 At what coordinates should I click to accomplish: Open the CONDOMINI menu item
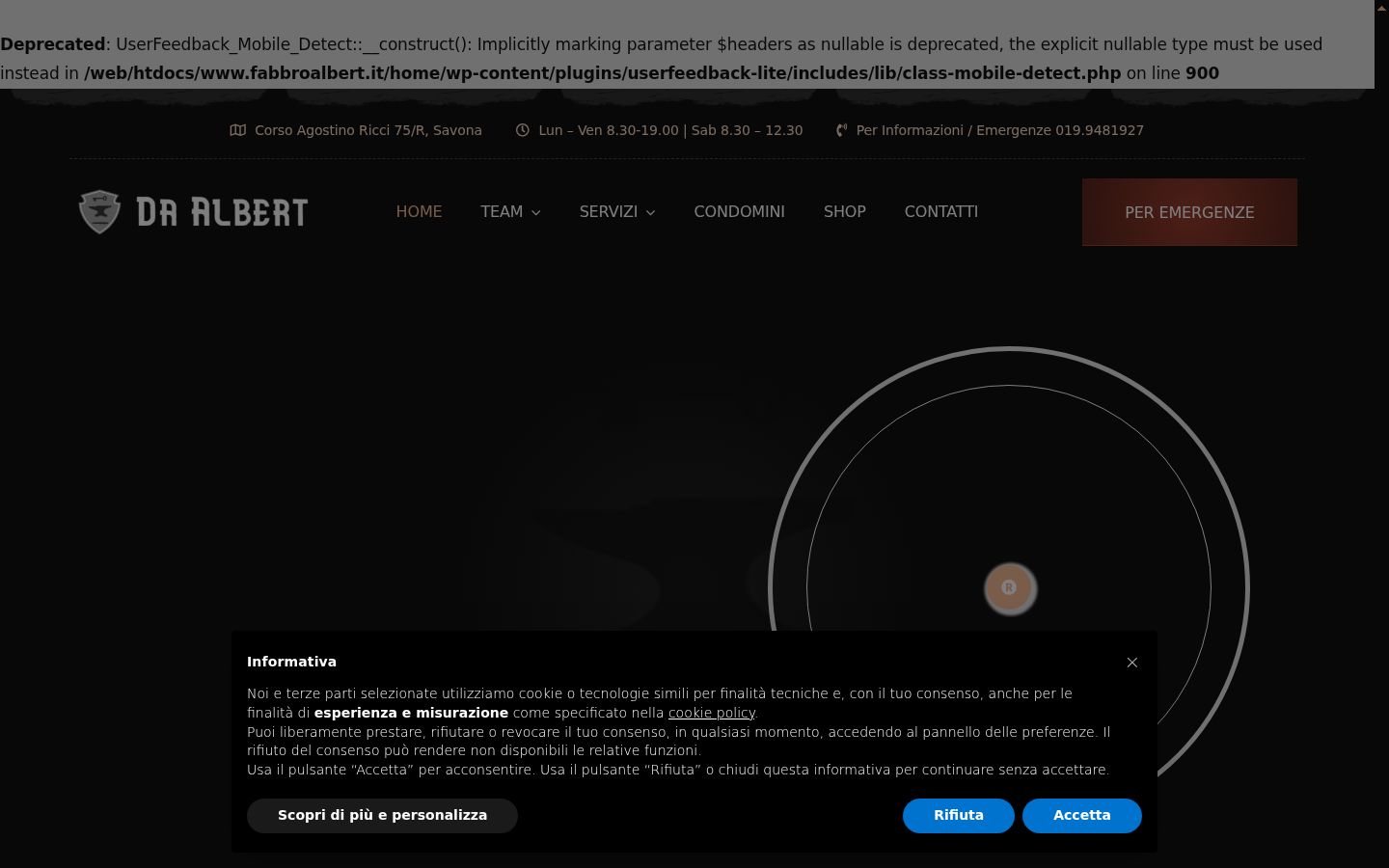(740, 211)
